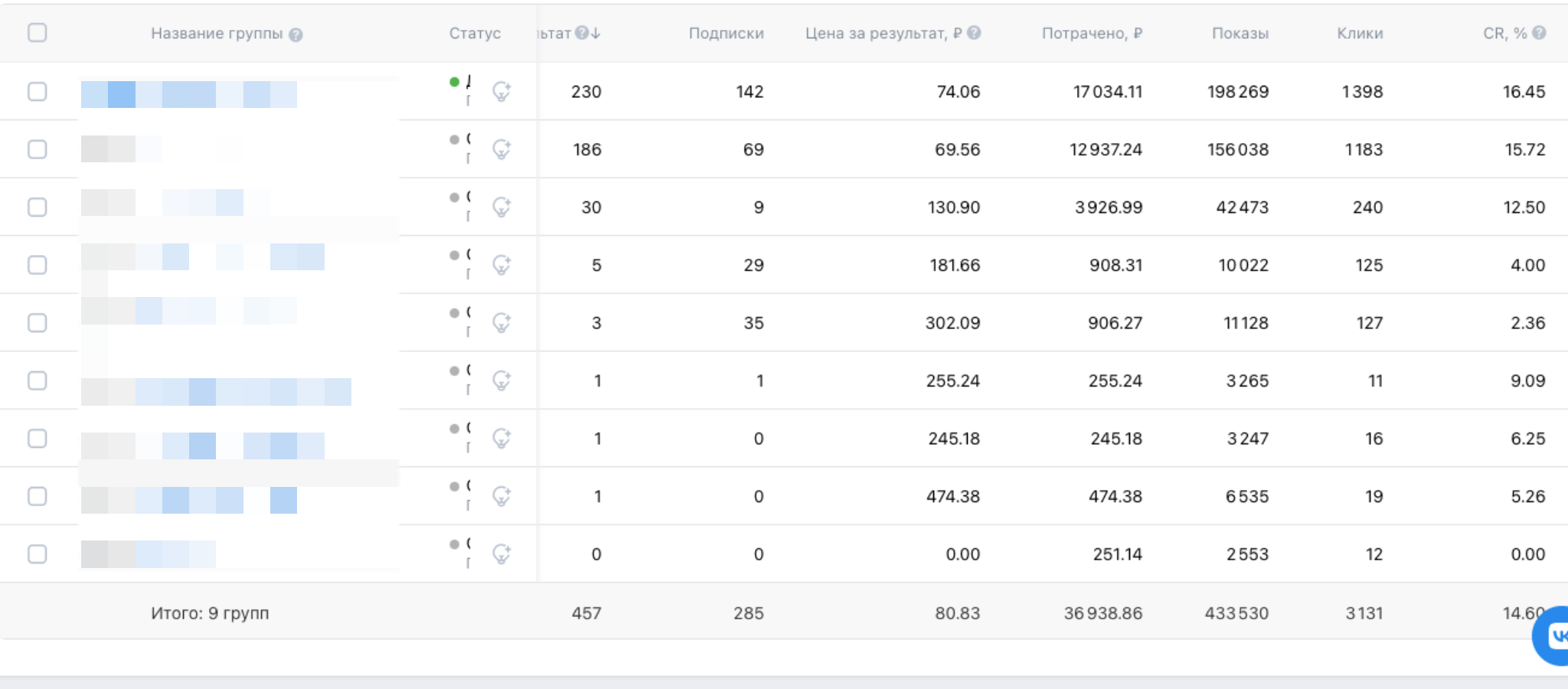The height and width of the screenshot is (689, 1568).
Task: Click help icon next to Название группы
Action: tap(296, 34)
